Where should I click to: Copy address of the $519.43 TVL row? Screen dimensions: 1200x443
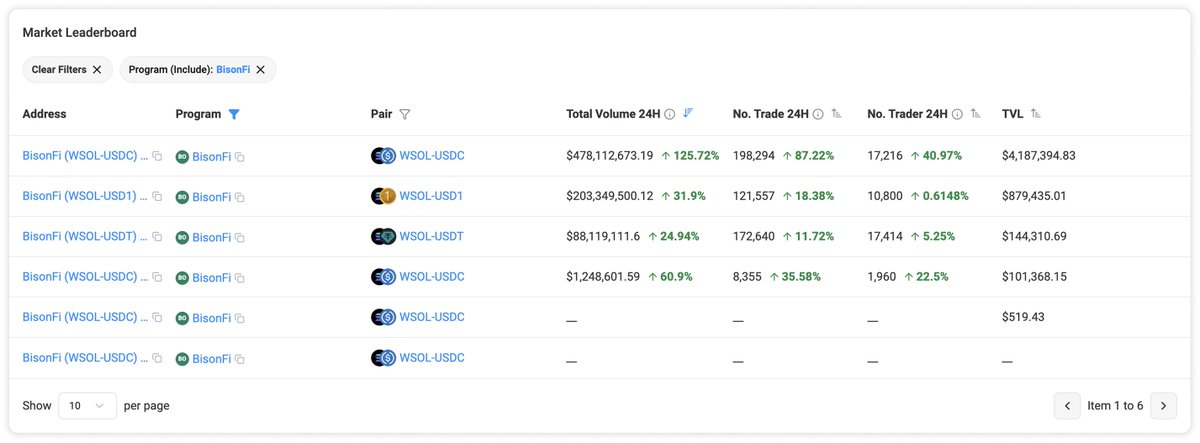click(157, 318)
